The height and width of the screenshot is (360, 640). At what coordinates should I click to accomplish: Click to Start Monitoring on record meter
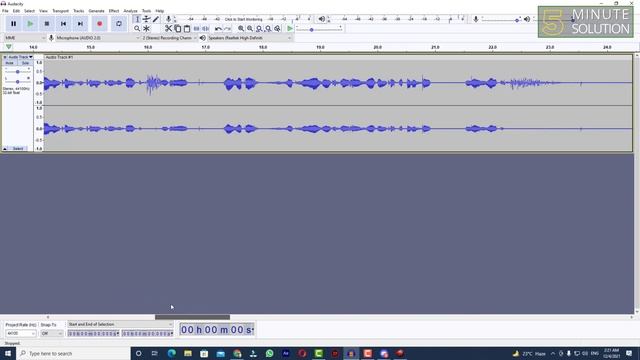[x=243, y=19]
